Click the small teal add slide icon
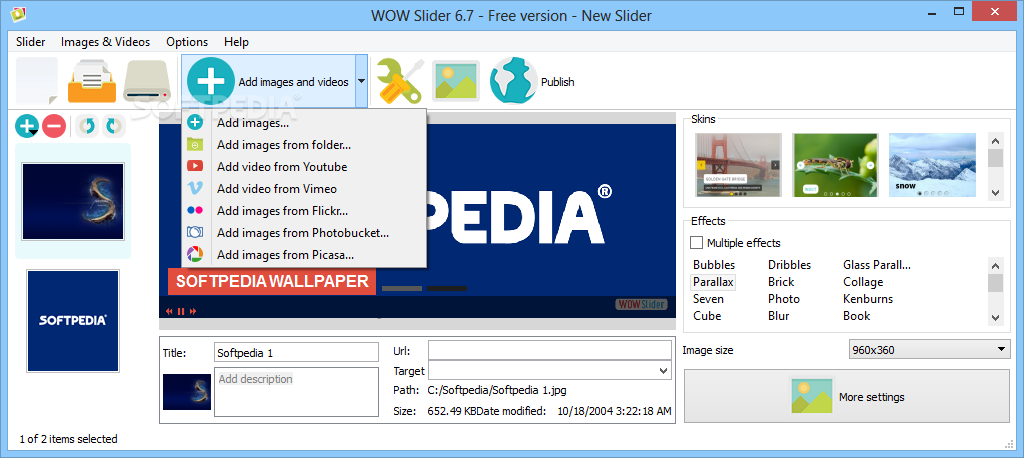1024x458 pixels. pos(27,125)
